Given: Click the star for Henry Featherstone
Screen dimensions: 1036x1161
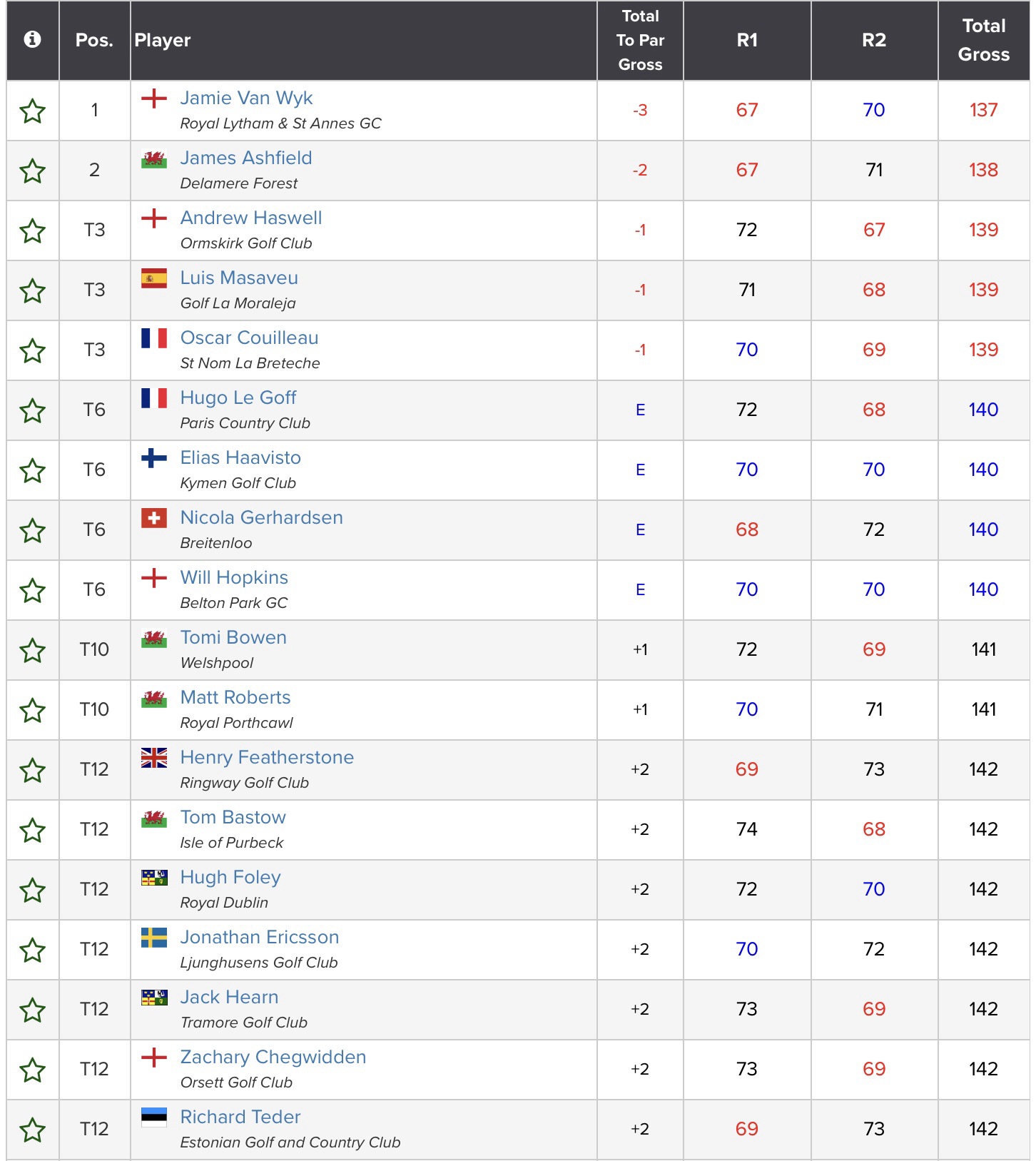Looking at the screenshot, I should pos(32,771).
